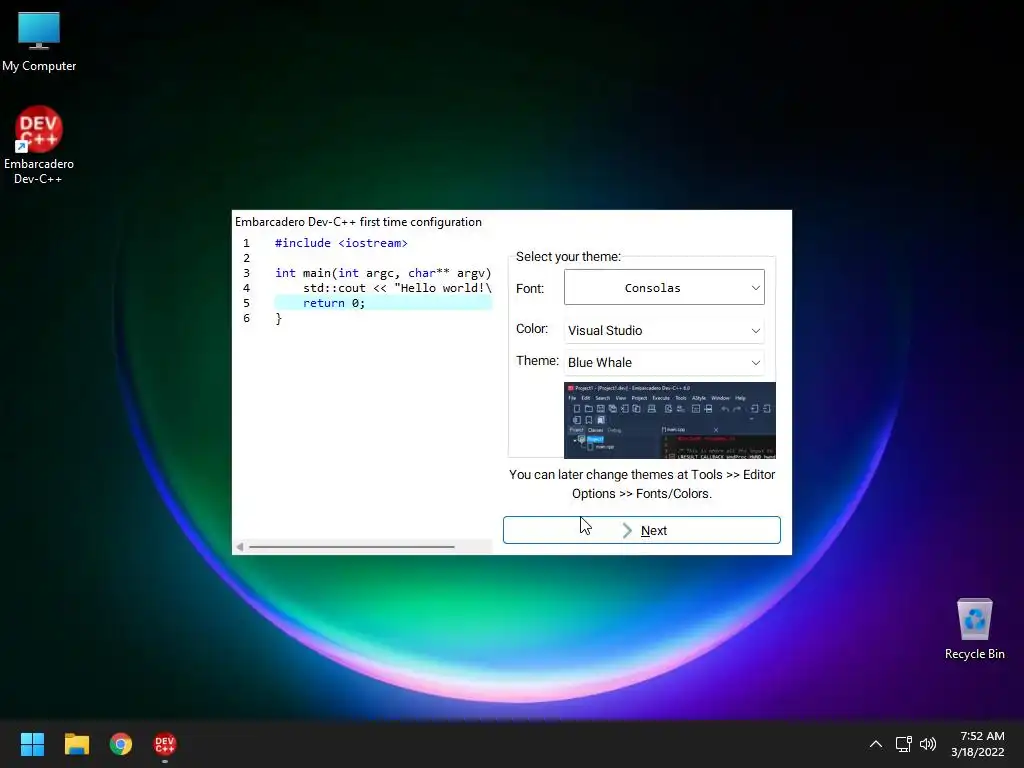Show hidden system tray icons
The image size is (1024, 768).
click(876, 744)
